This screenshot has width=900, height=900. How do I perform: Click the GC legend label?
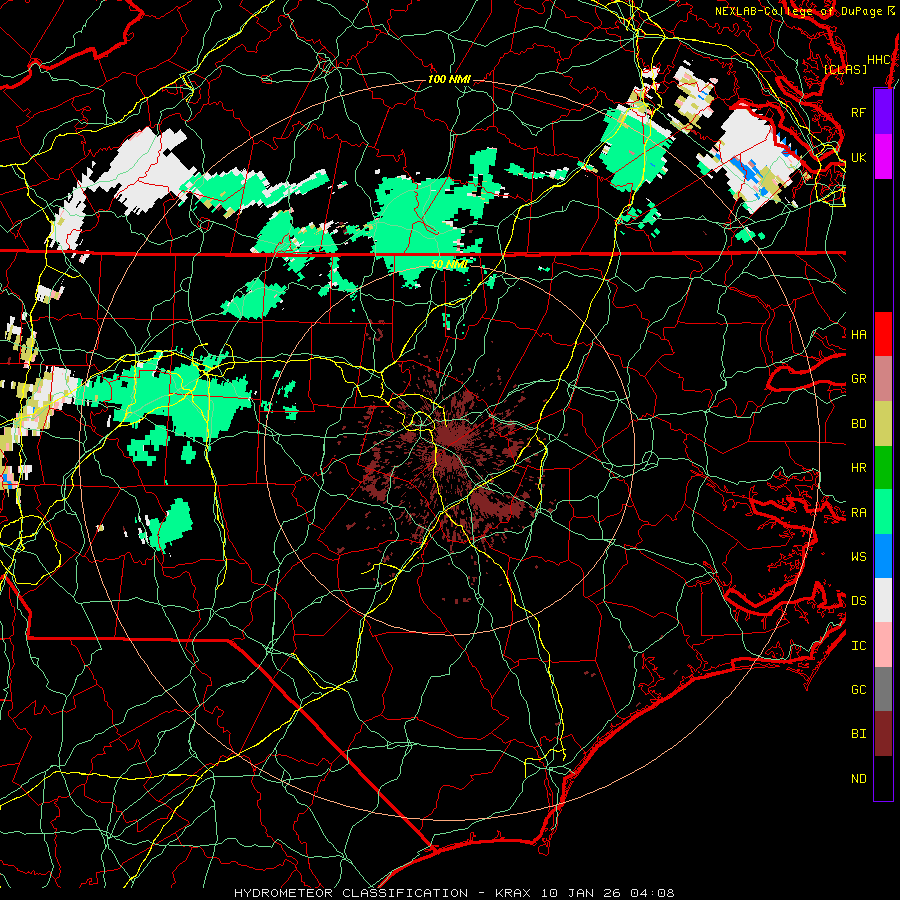[x=858, y=690]
